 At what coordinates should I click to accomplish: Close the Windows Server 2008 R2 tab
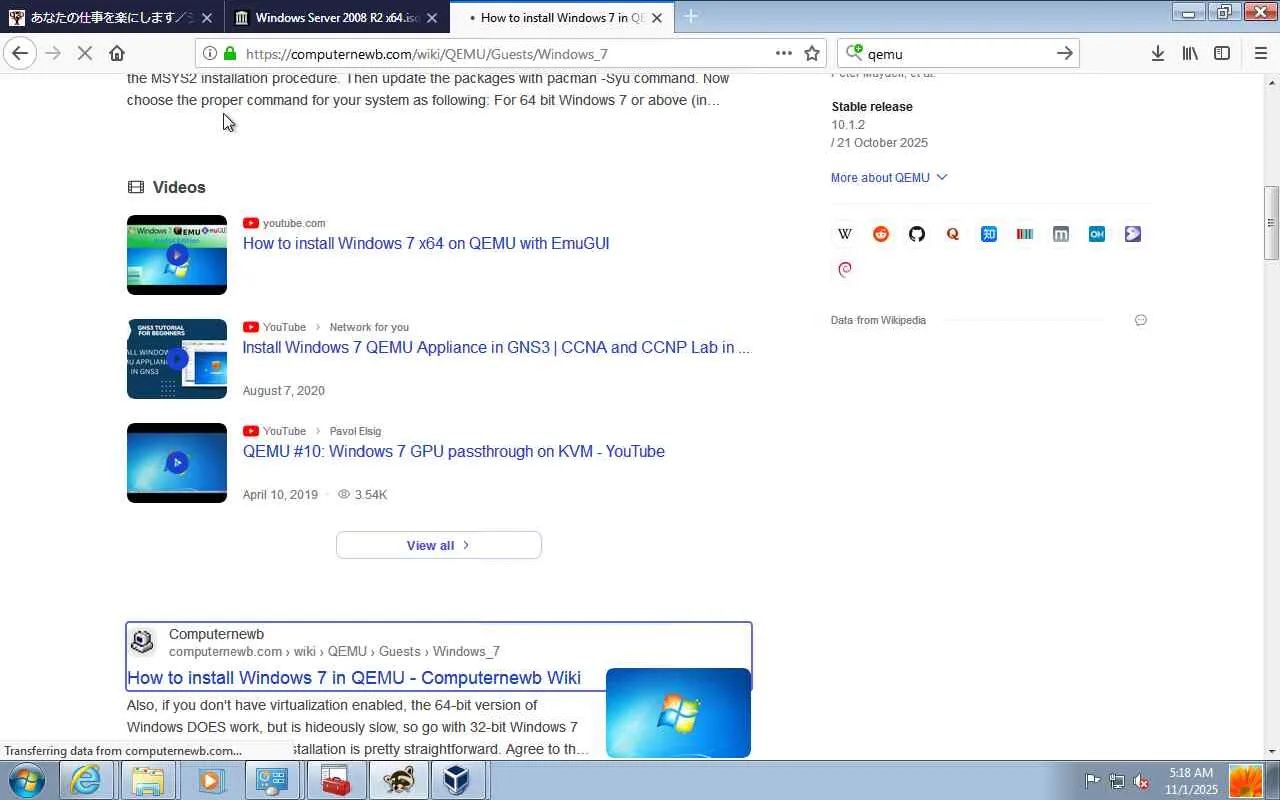pyautogui.click(x=431, y=18)
